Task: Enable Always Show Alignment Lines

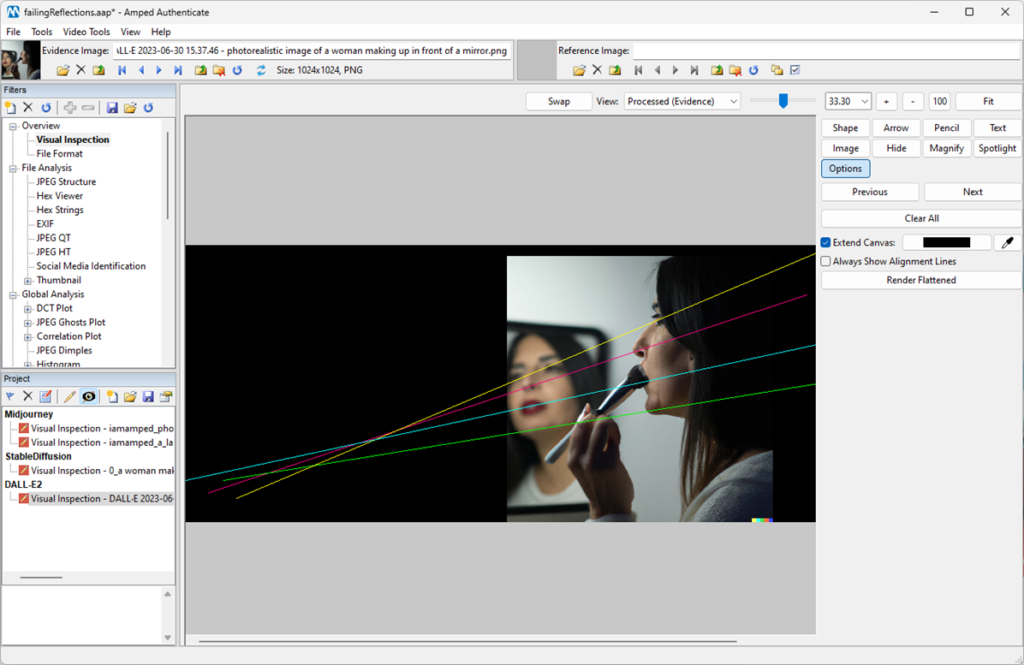Action: 826,261
